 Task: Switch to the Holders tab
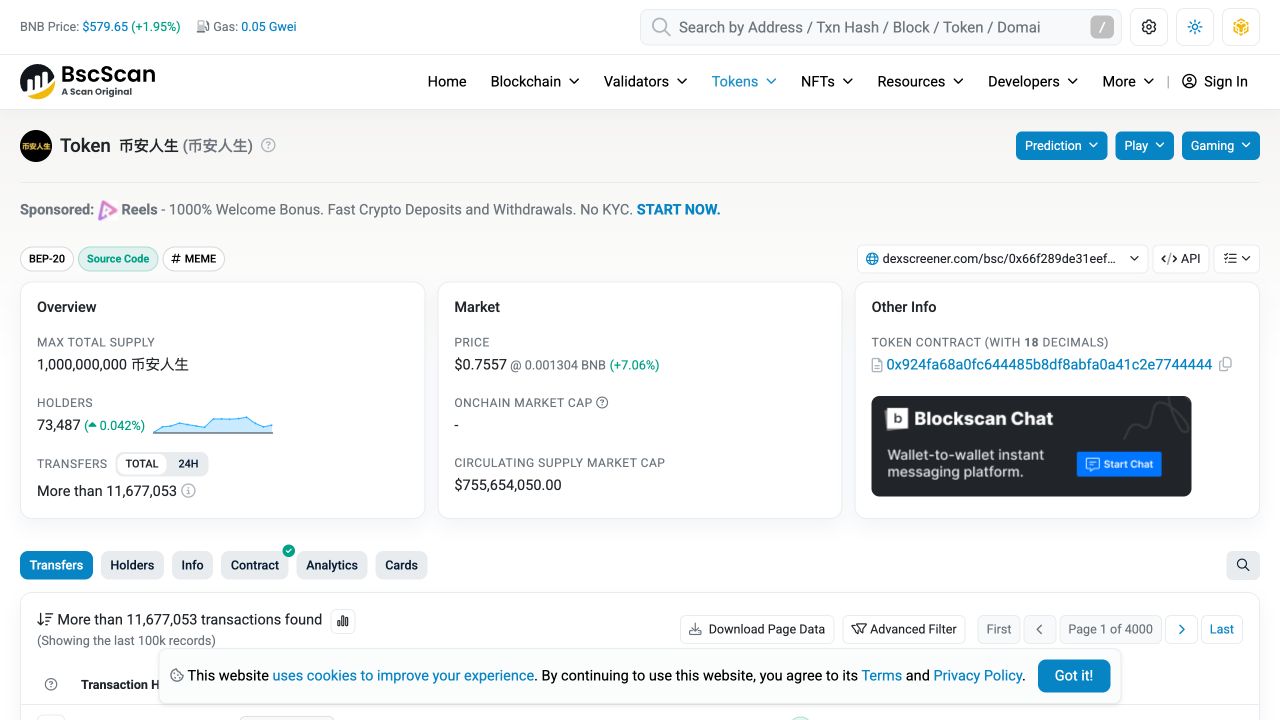pyautogui.click(x=132, y=565)
